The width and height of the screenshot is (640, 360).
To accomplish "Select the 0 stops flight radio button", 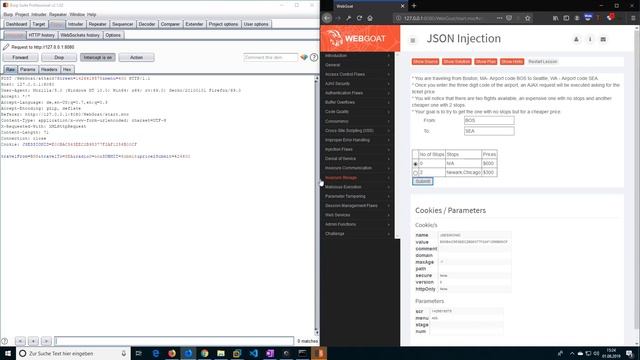I will pos(416,164).
